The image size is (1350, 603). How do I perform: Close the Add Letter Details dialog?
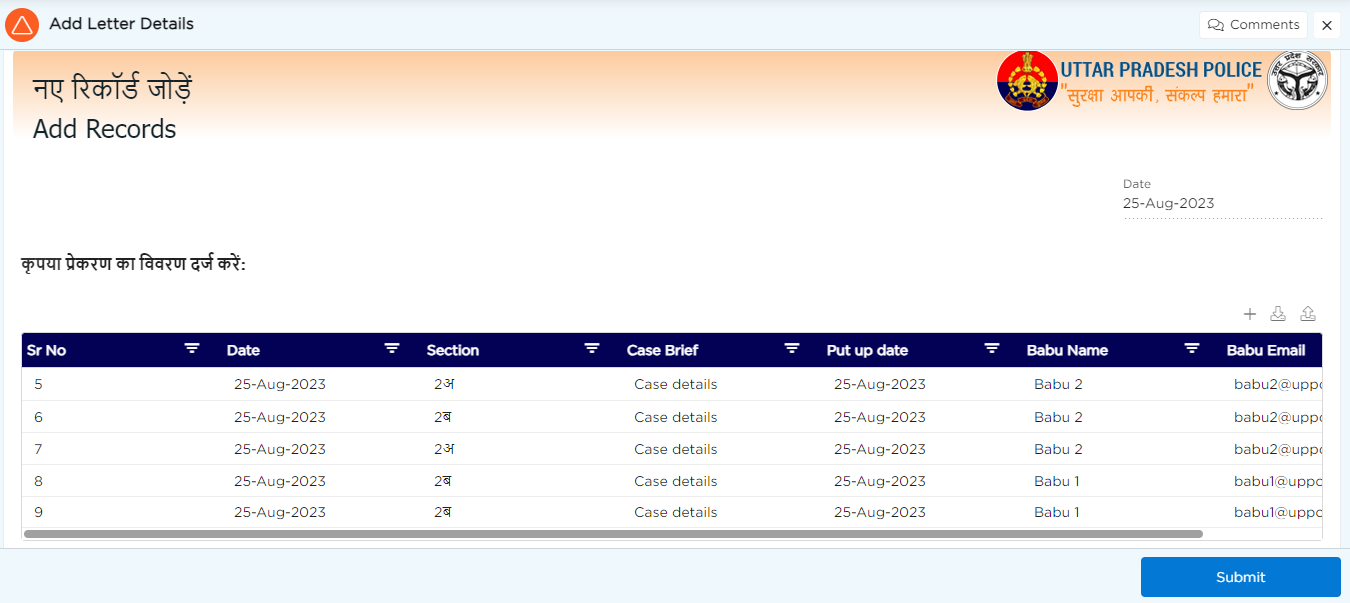(1327, 25)
